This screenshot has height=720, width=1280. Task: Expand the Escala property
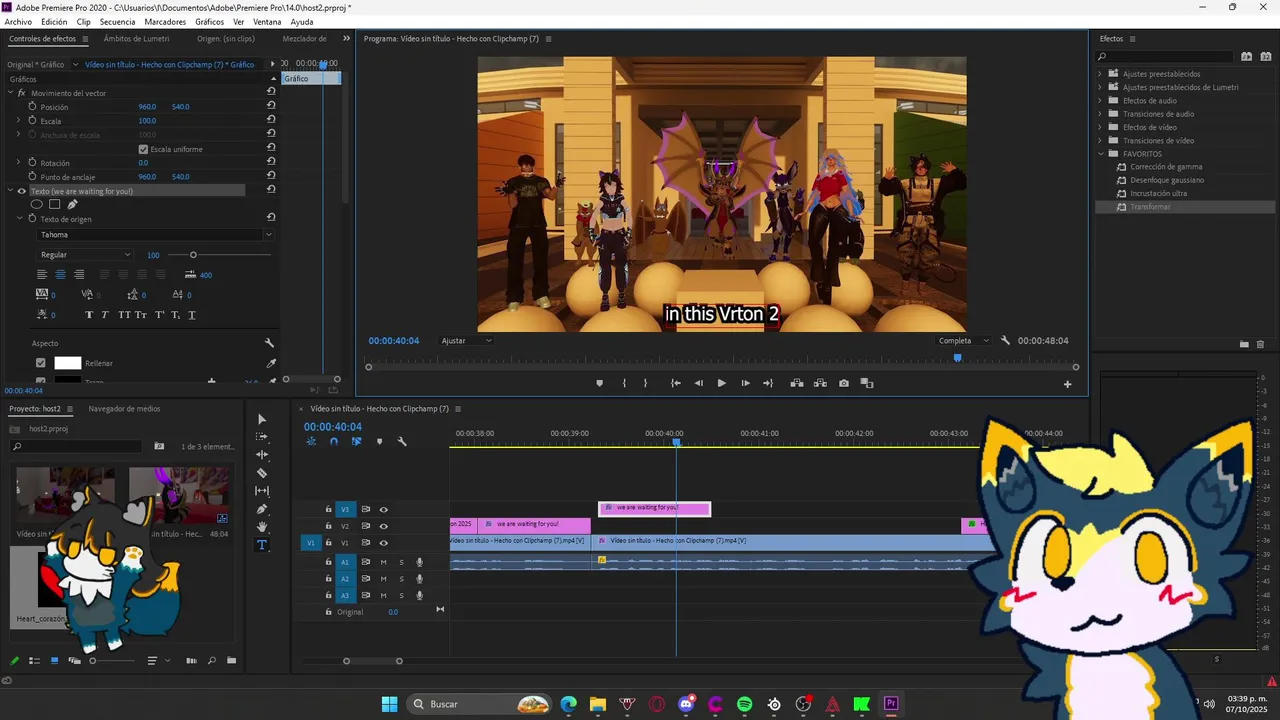coord(18,120)
